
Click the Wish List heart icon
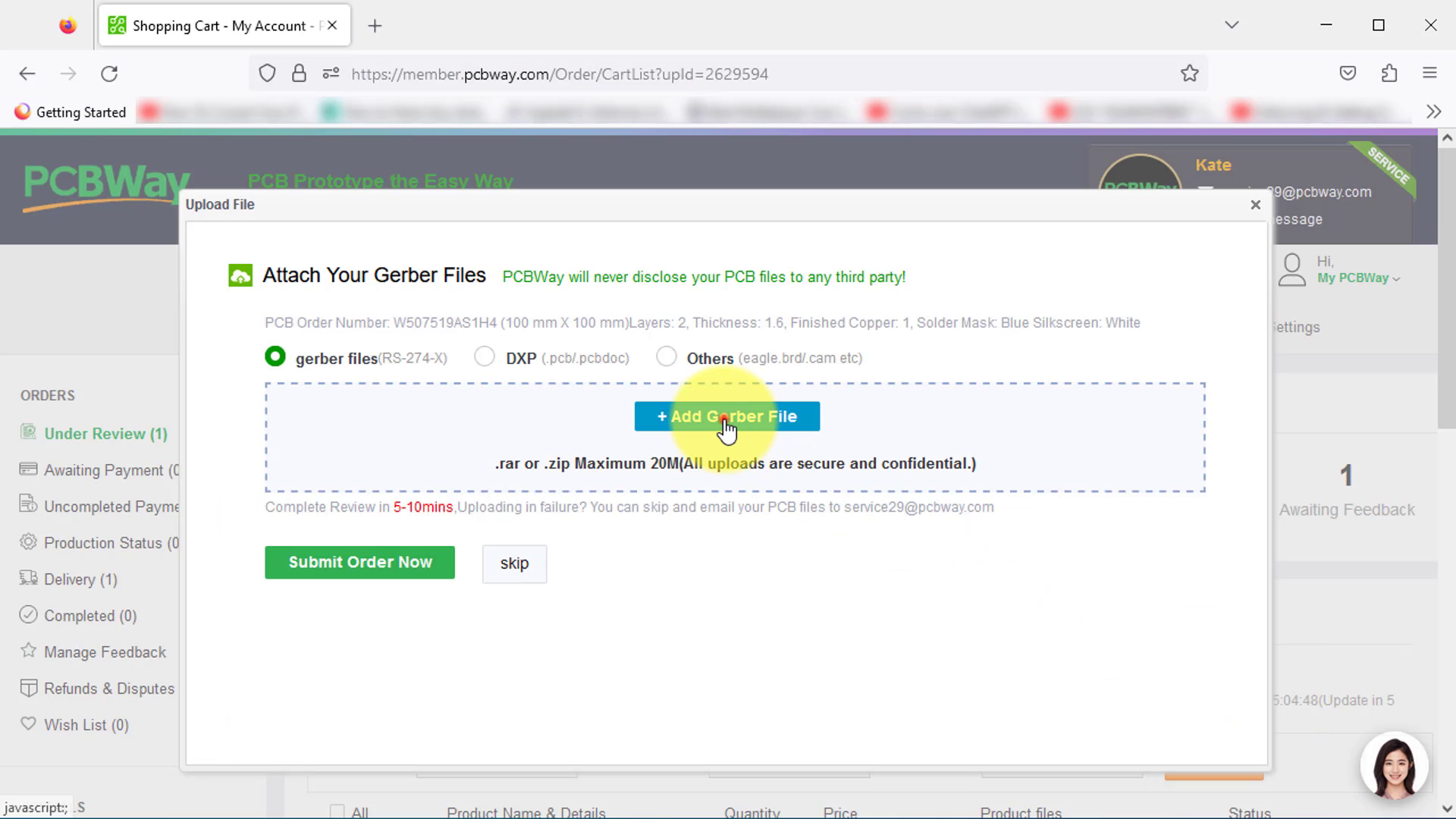(28, 723)
